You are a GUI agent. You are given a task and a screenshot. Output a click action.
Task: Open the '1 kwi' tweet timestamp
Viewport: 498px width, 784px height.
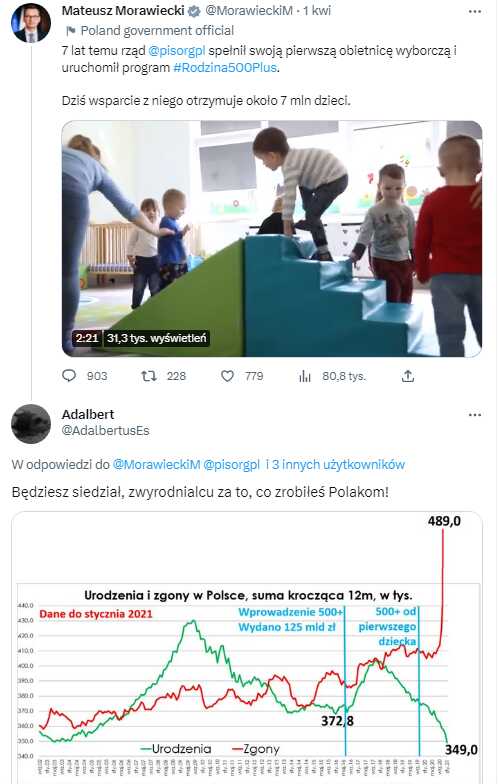point(317,10)
